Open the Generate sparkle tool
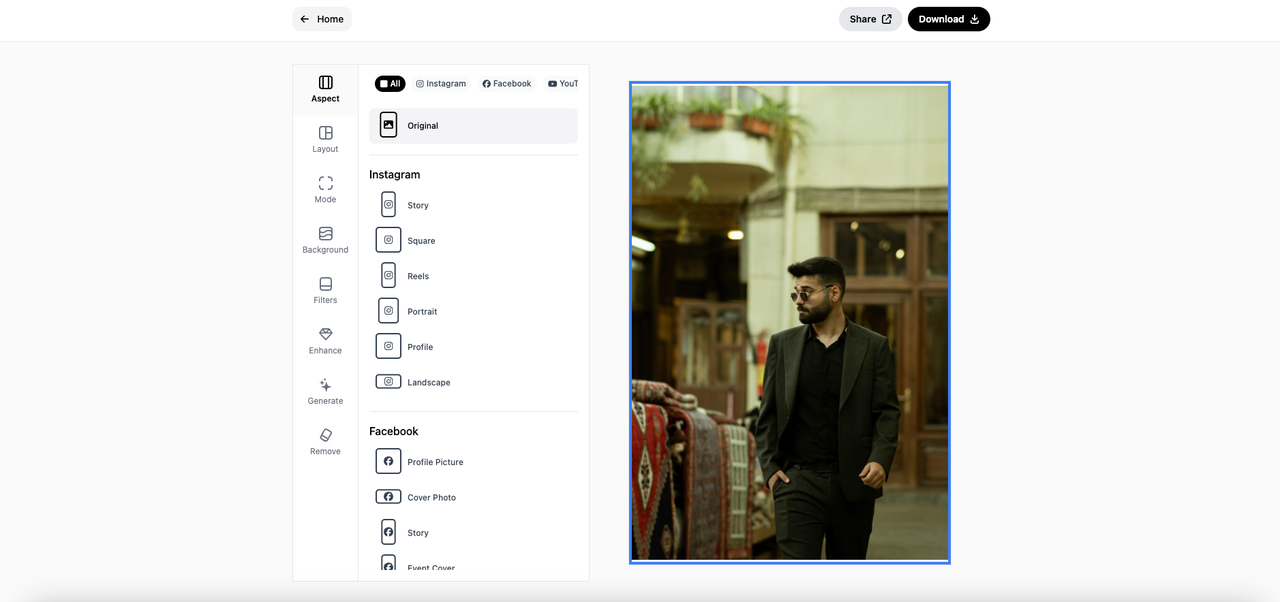Screen dimensions: 1280x602 coord(325,392)
